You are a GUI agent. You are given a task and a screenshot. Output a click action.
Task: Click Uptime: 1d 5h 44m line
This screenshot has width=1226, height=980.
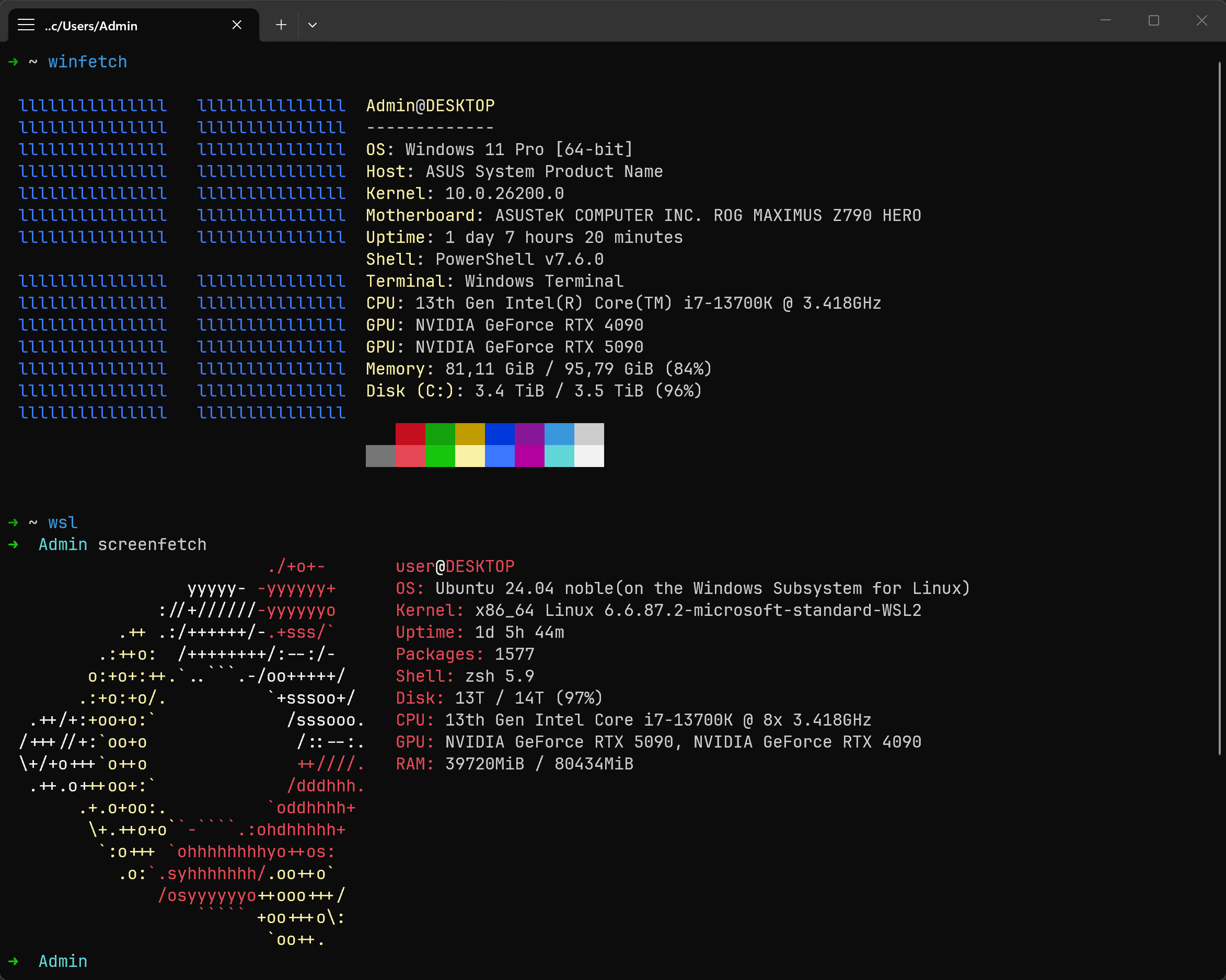480,633
